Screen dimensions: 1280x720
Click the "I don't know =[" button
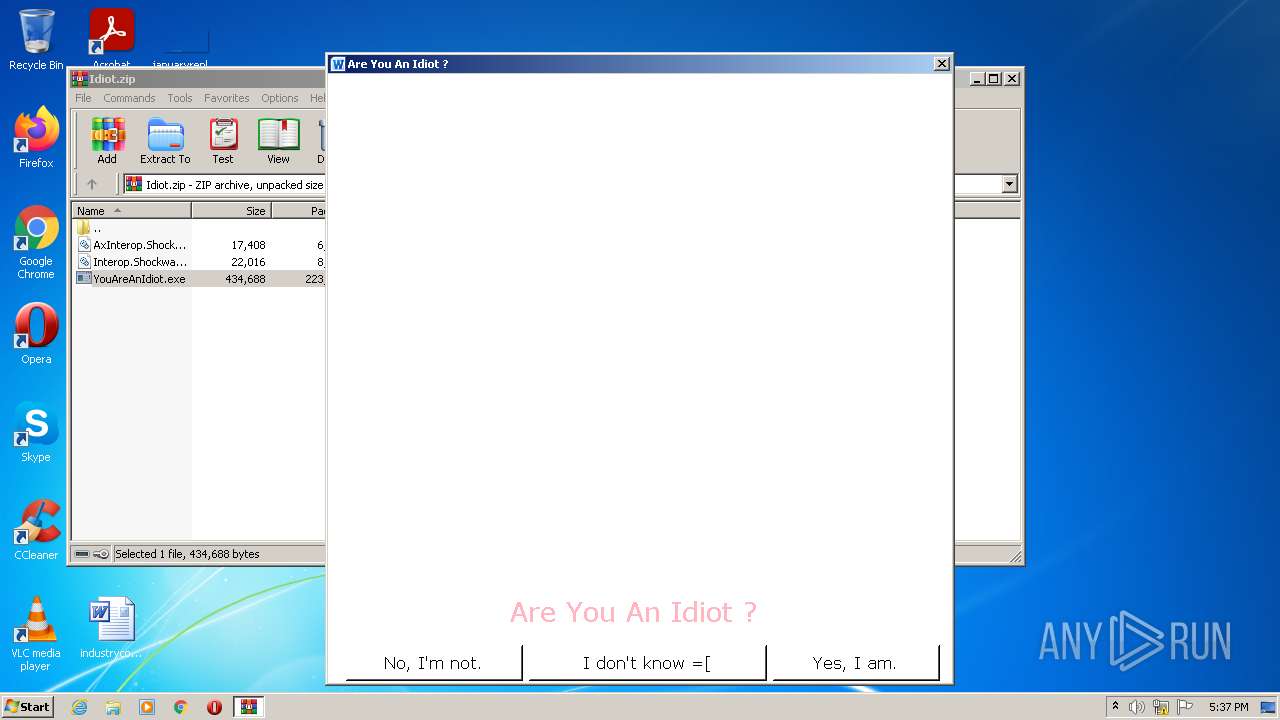(x=646, y=663)
